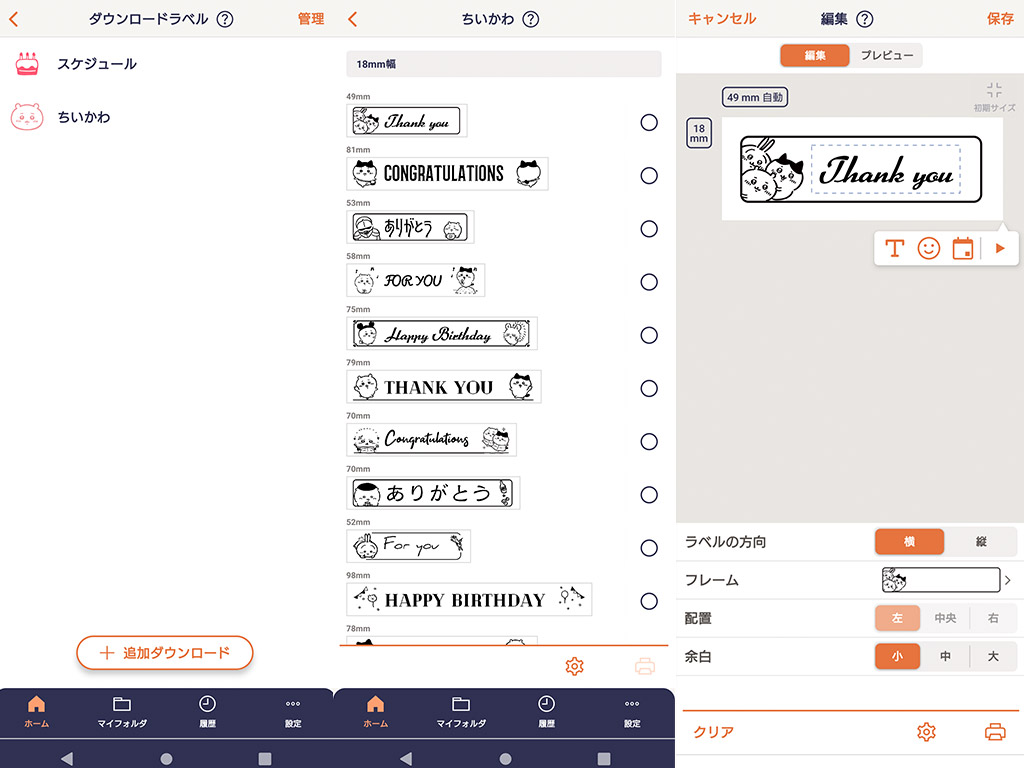Viewport: 1024px width, 768px height.
Task: Tap キャンセル in edit screen
Action: click(x=722, y=19)
